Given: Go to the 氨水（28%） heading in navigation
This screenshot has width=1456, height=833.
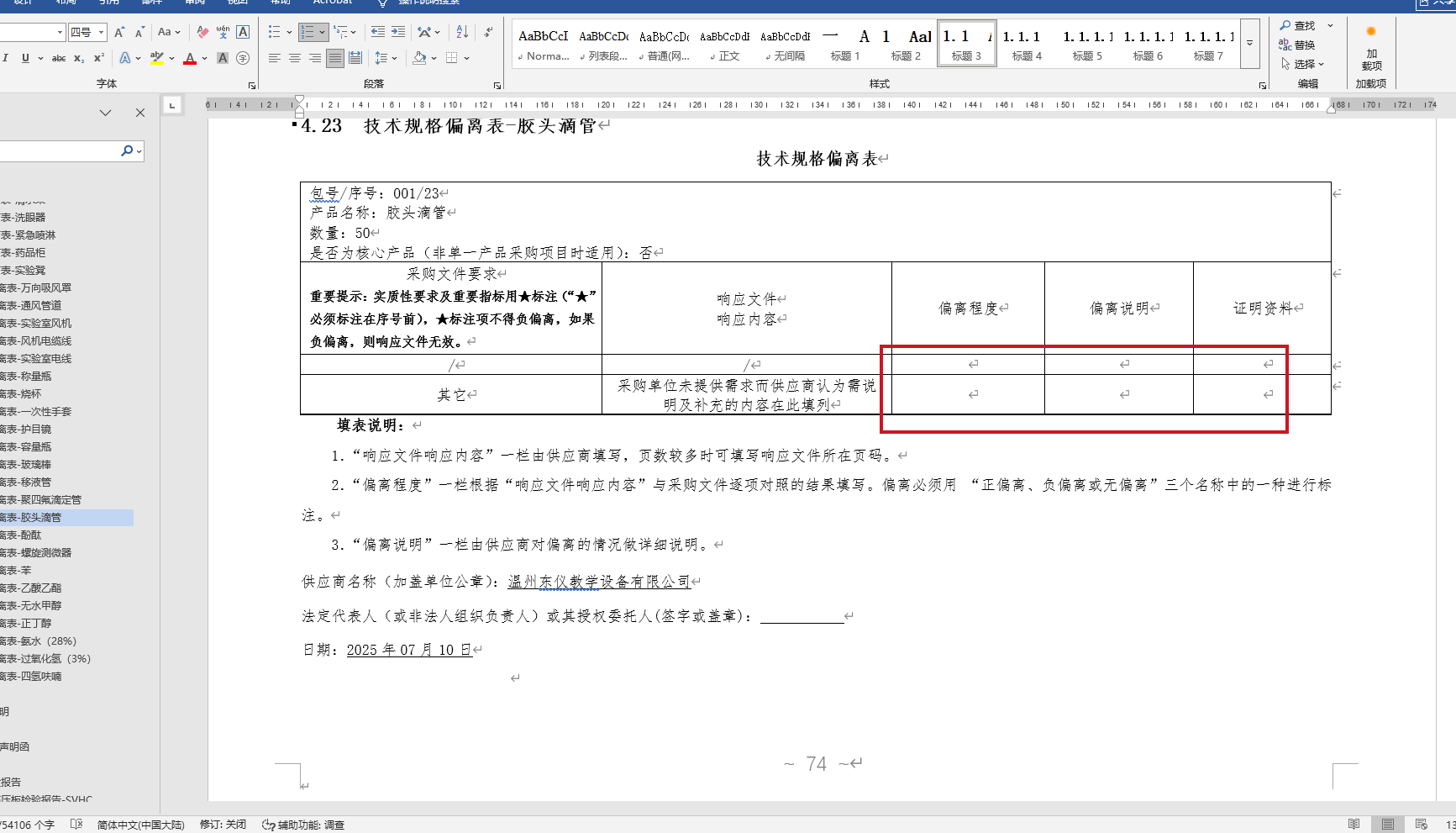Looking at the screenshot, I should tap(39, 641).
